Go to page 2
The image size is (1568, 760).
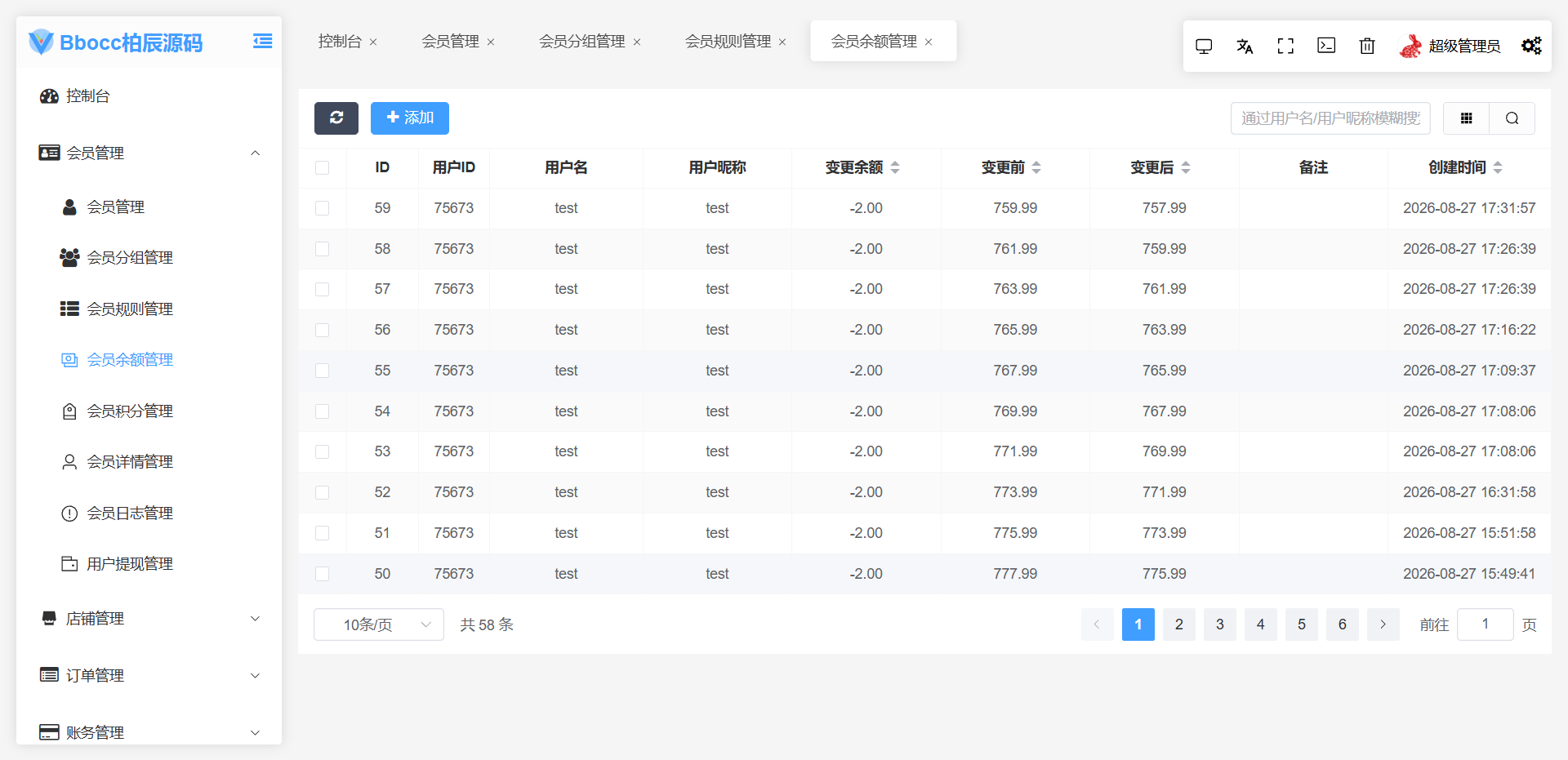click(1179, 624)
